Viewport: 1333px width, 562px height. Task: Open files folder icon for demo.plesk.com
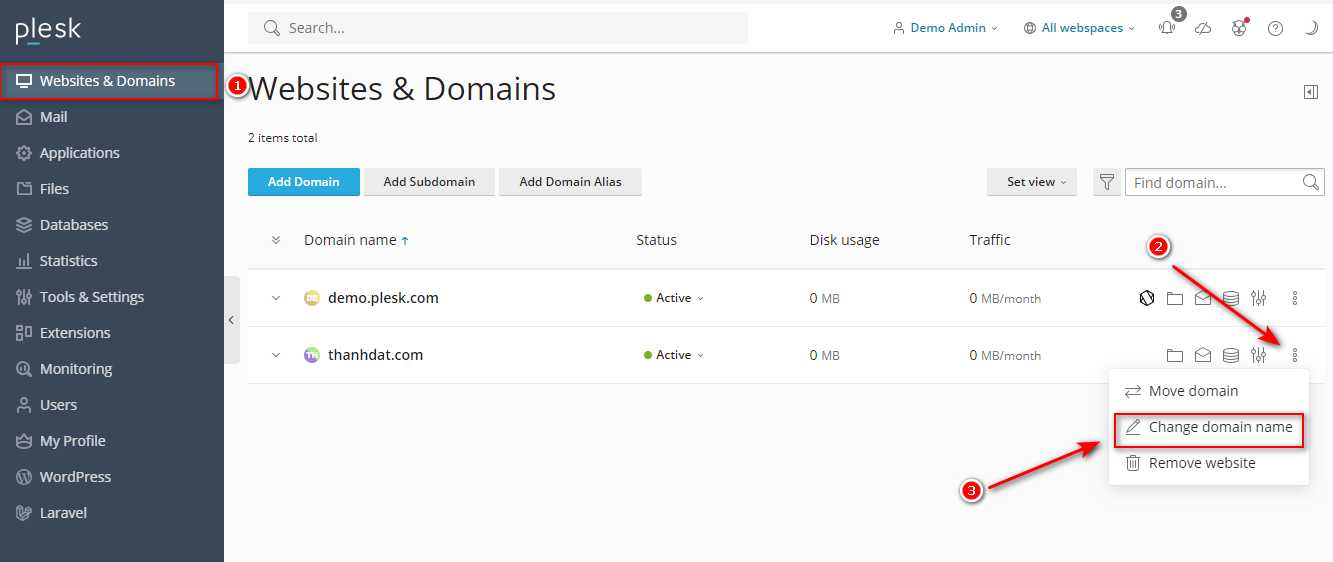pos(1175,298)
